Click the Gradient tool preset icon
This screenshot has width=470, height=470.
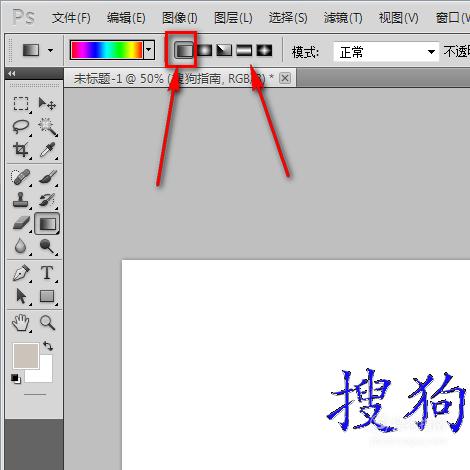pos(31,51)
